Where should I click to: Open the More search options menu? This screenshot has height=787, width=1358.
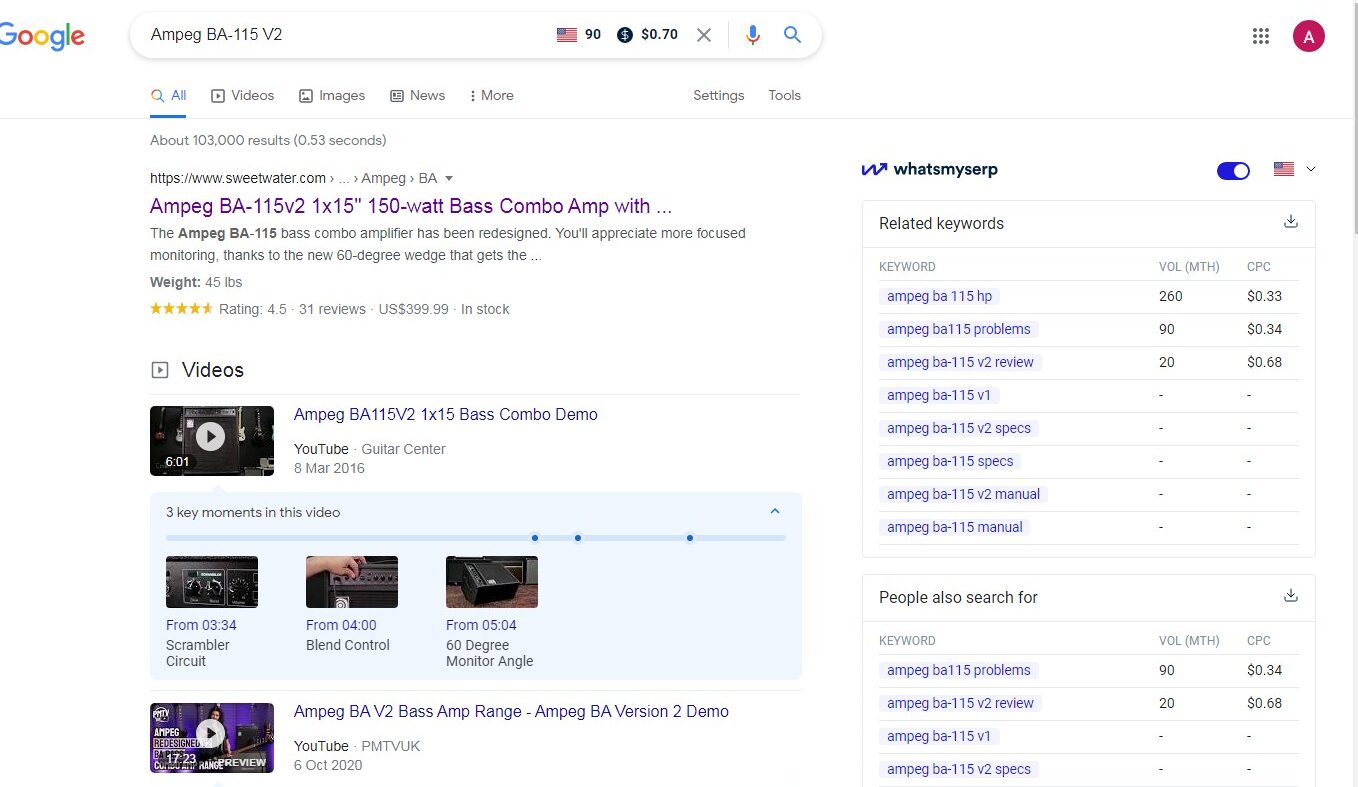tap(491, 95)
